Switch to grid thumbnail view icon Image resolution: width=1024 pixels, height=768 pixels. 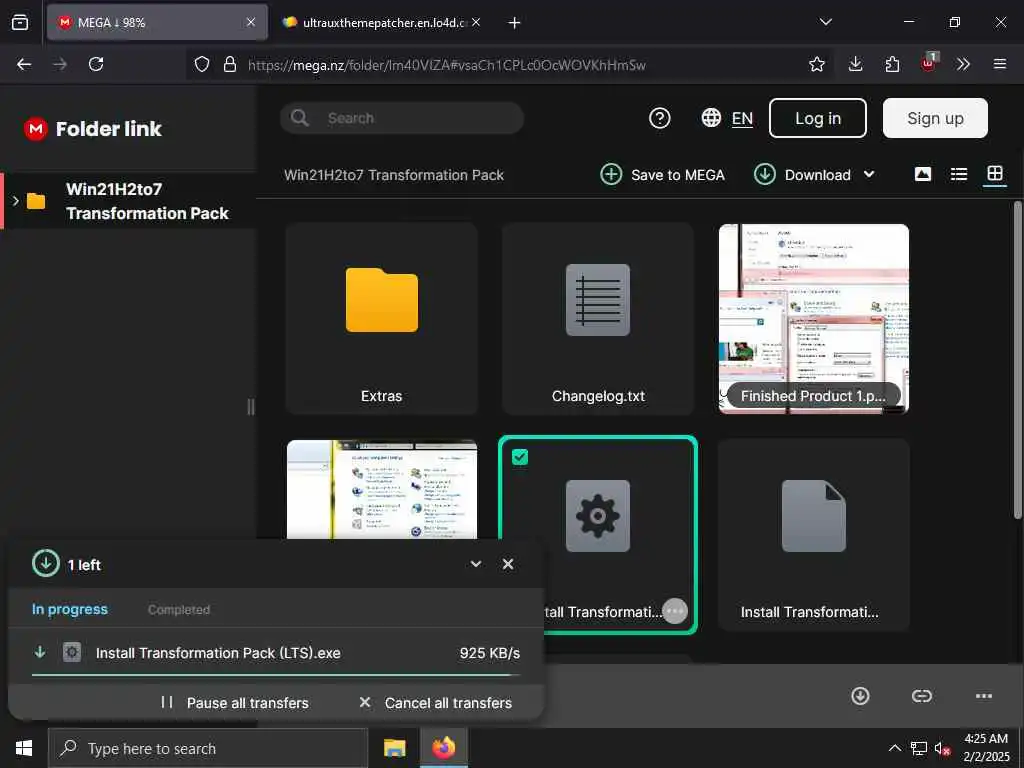click(995, 174)
